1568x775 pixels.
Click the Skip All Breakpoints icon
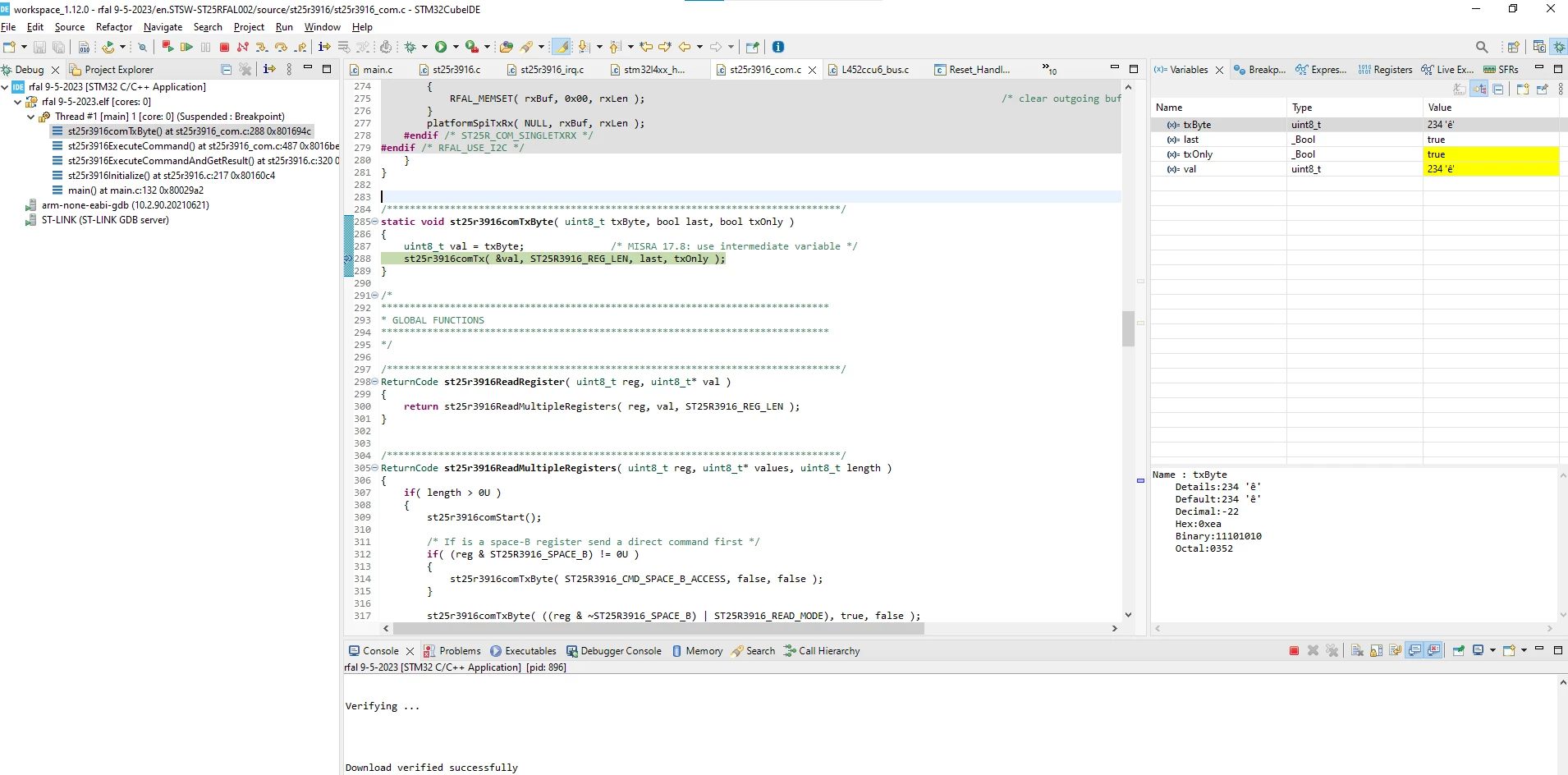(142, 47)
